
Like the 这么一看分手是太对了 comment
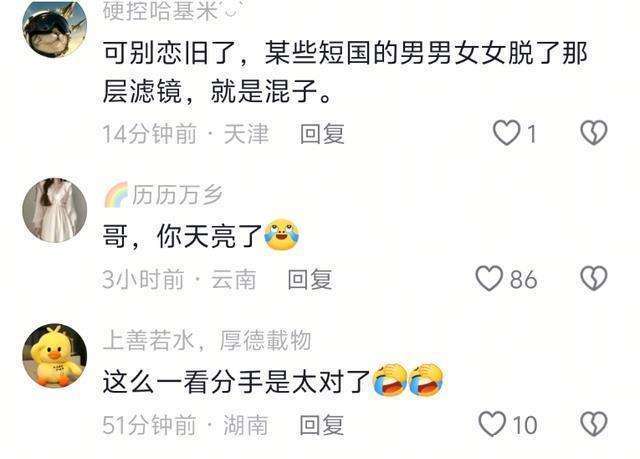coord(492,424)
